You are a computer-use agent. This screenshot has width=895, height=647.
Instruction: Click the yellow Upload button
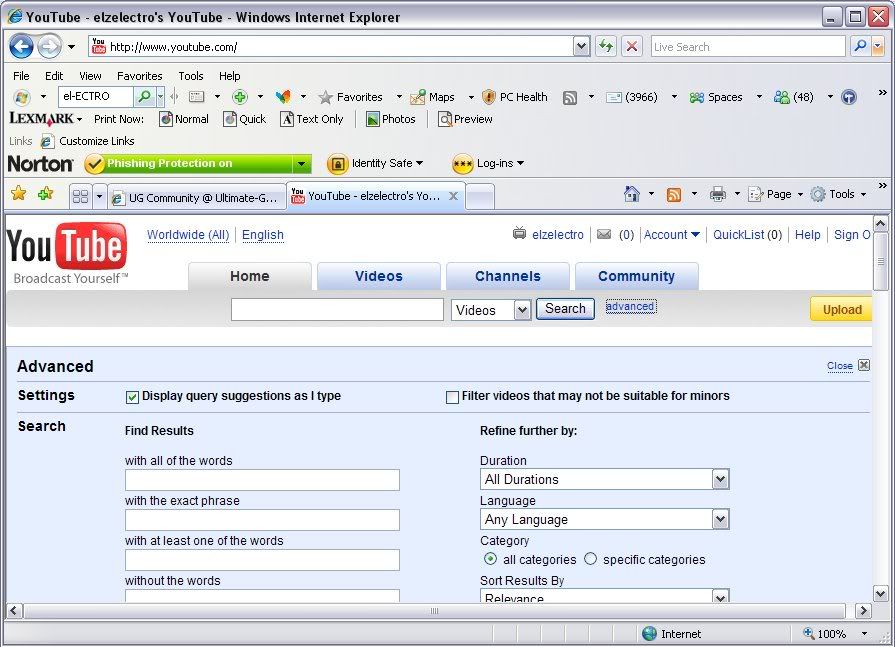pyautogui.click(x=841, y=309)
